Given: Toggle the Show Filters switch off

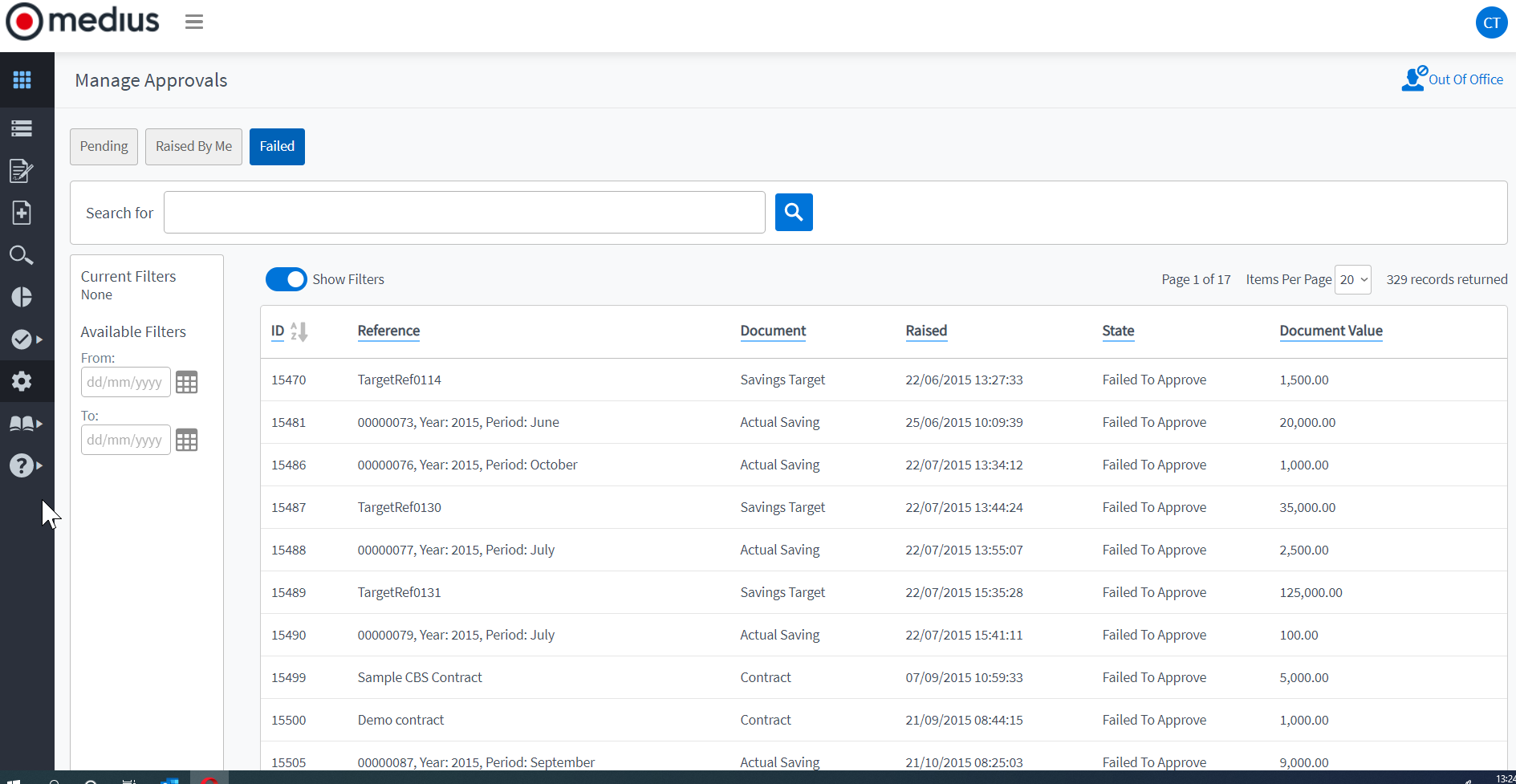Looking at the screenshot, I should coord(286,279).
